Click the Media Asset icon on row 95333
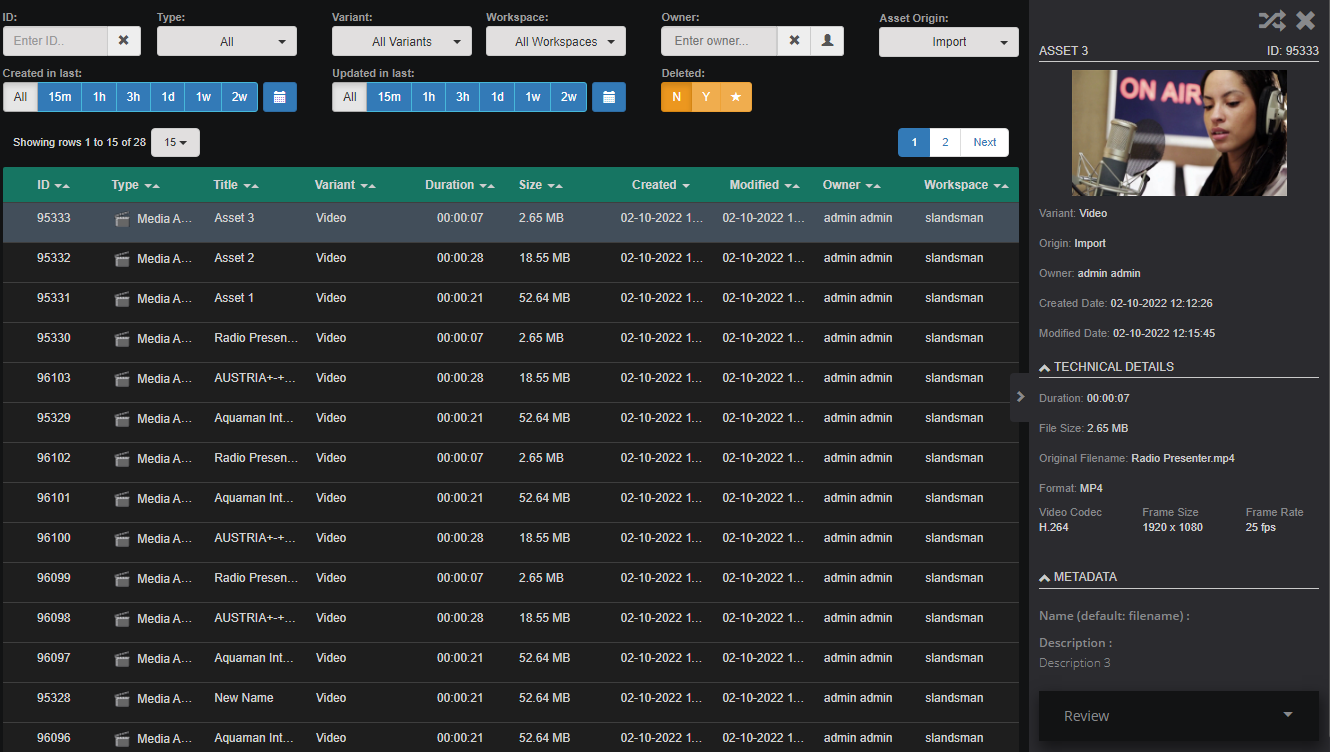The image size is (1330, 752). click(121, 218)
